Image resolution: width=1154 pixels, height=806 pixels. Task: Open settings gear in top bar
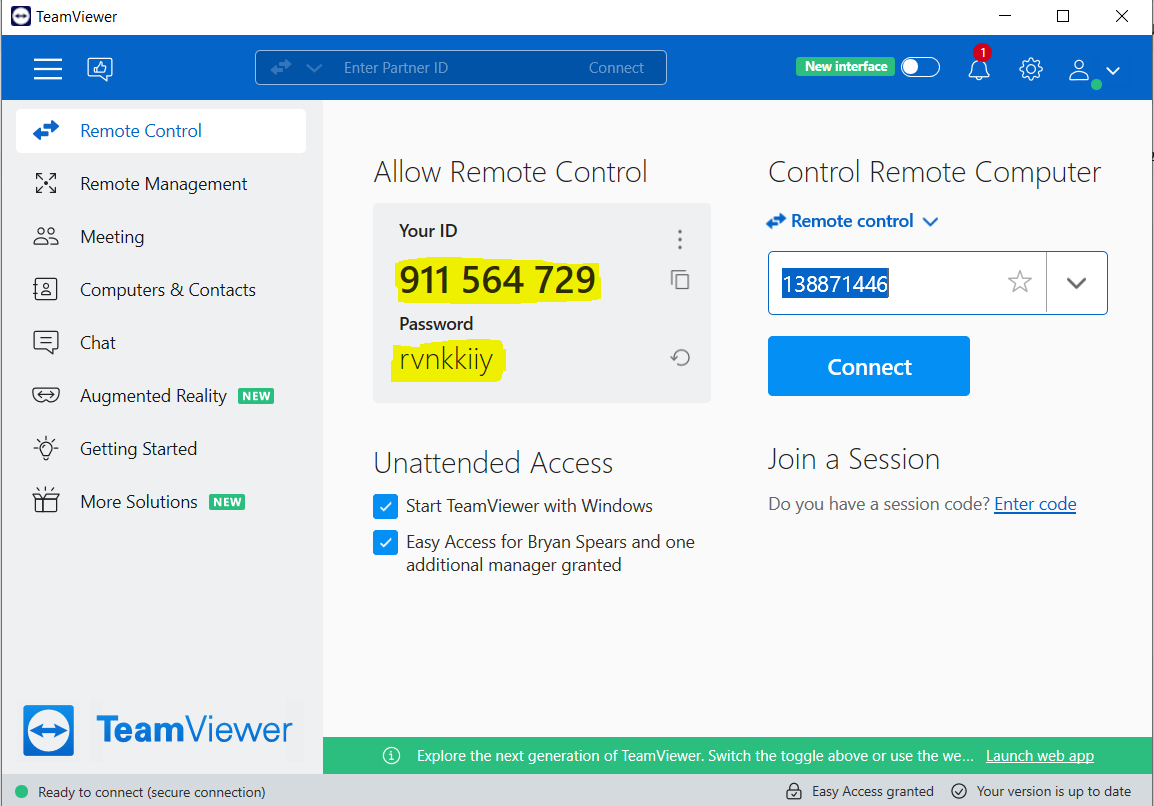[x=1030, y=69]
